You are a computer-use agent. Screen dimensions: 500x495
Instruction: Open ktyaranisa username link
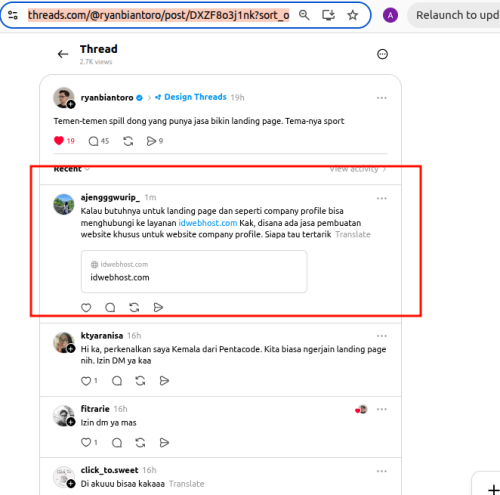102,336
